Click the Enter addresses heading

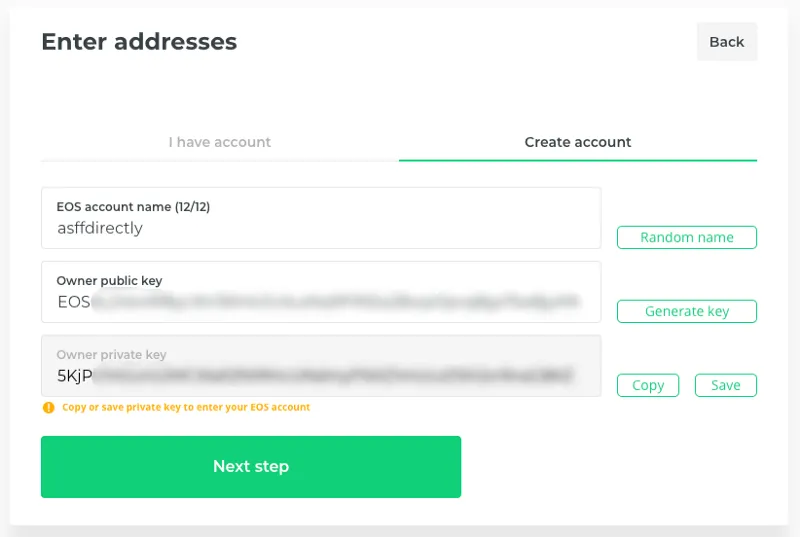click(139, 42)
